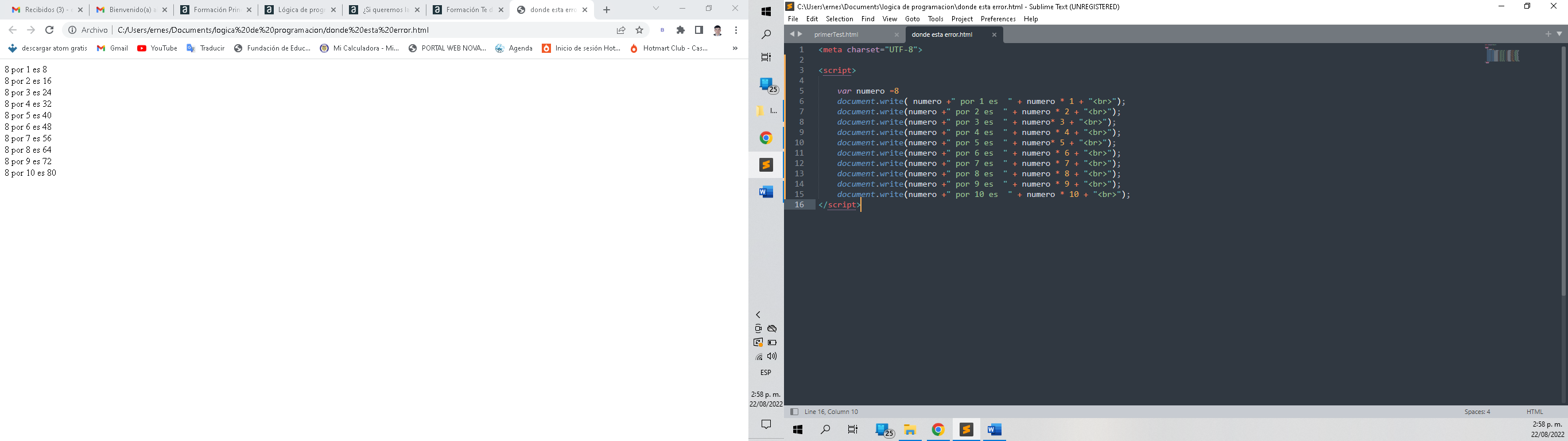1568x441 pixels.
Task: Open Sublime Text Find menu
Action: click(x=867, y=19)
